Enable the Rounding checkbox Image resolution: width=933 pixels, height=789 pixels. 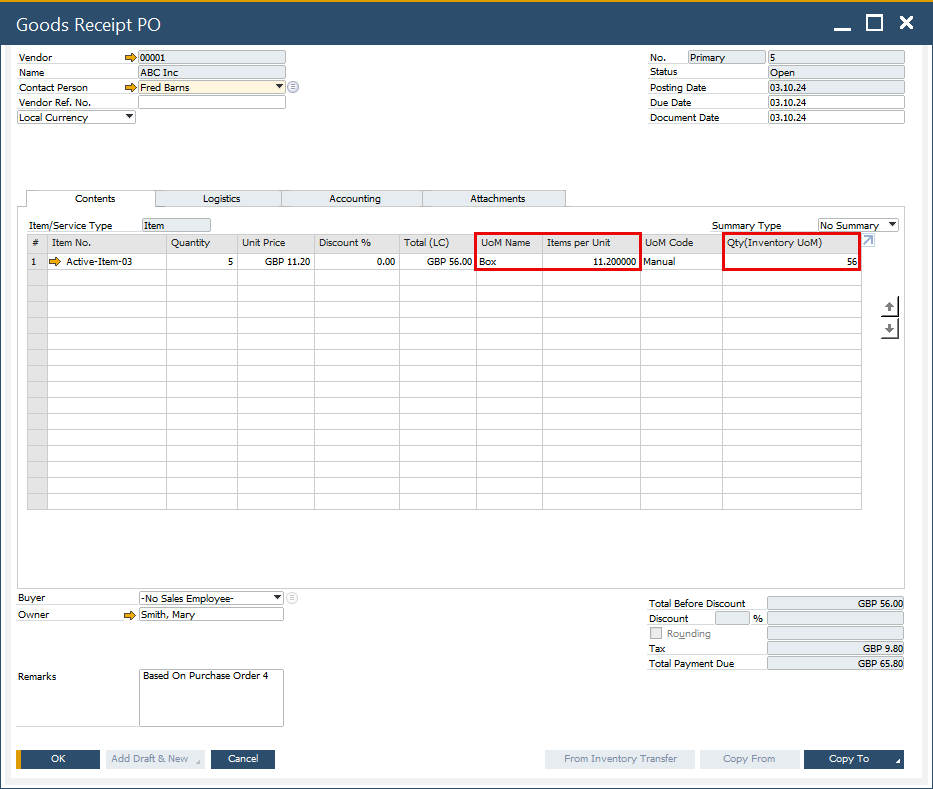(656, 634)
